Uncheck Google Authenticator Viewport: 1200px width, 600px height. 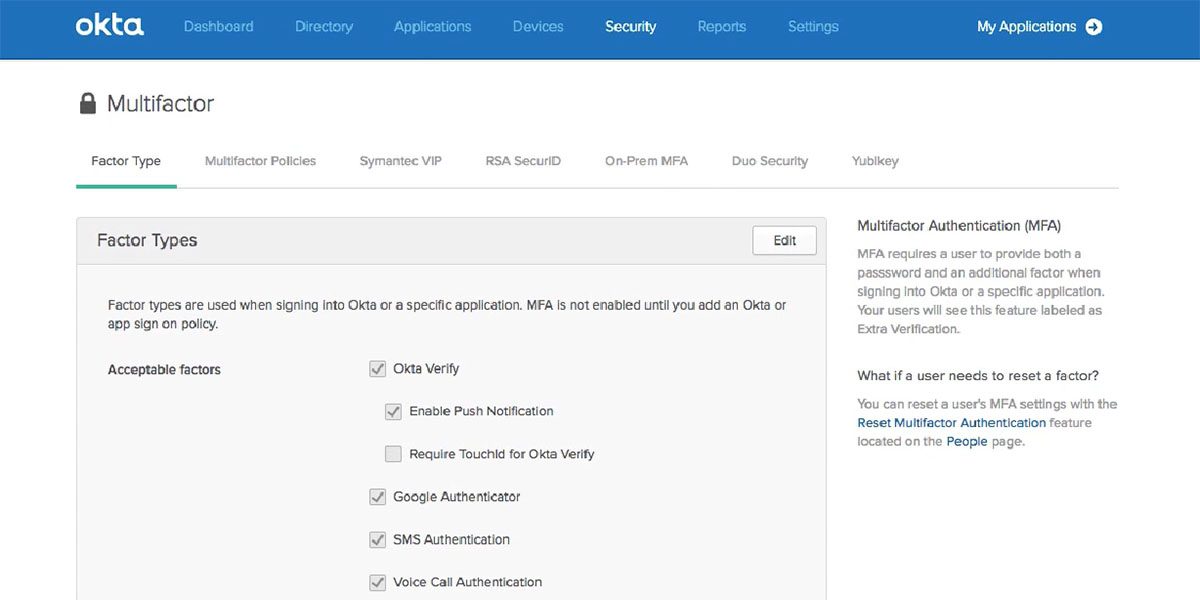377,496
